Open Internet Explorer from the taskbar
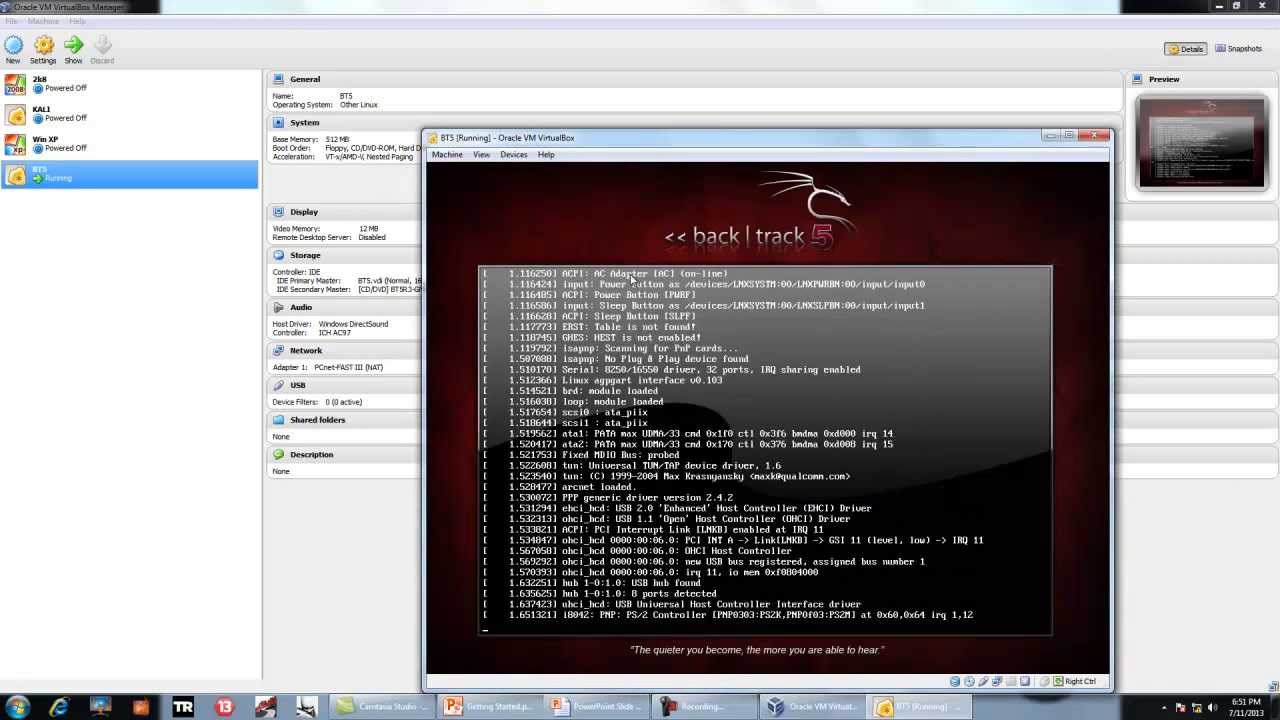Image resolution: width=1280 pixels, height=720 pixels. (59, 707)
